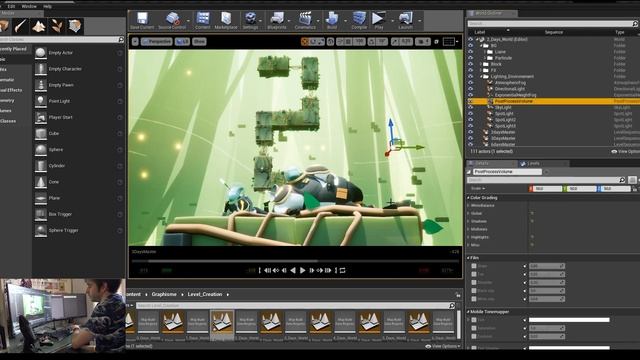Toggle the sequencer loop button
This screenshot has width=640, height=360.
pos(342,270)
